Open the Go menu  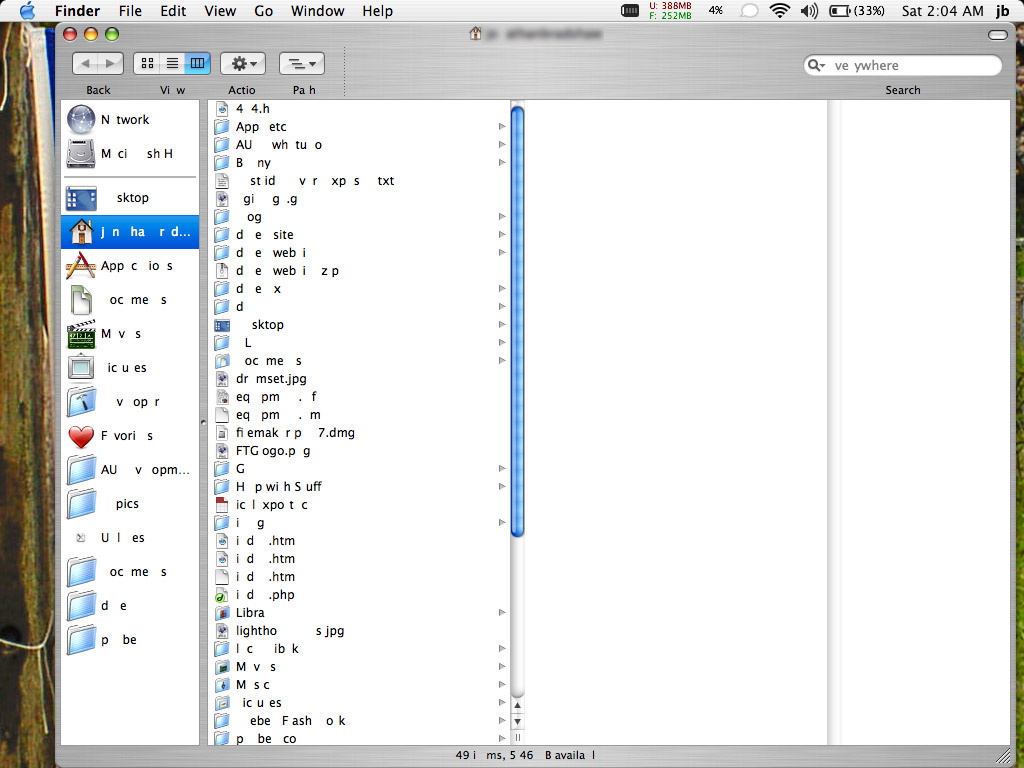pos(264,11)
